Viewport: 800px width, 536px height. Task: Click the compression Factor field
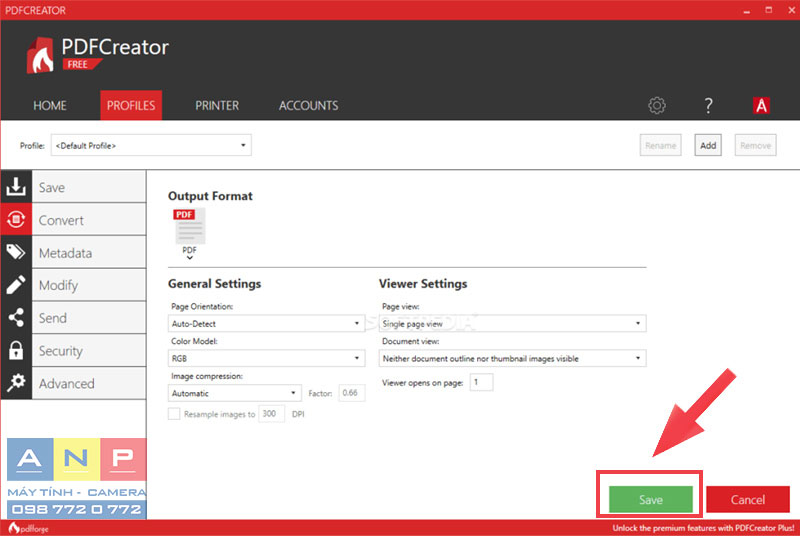(x=352, y=393)
